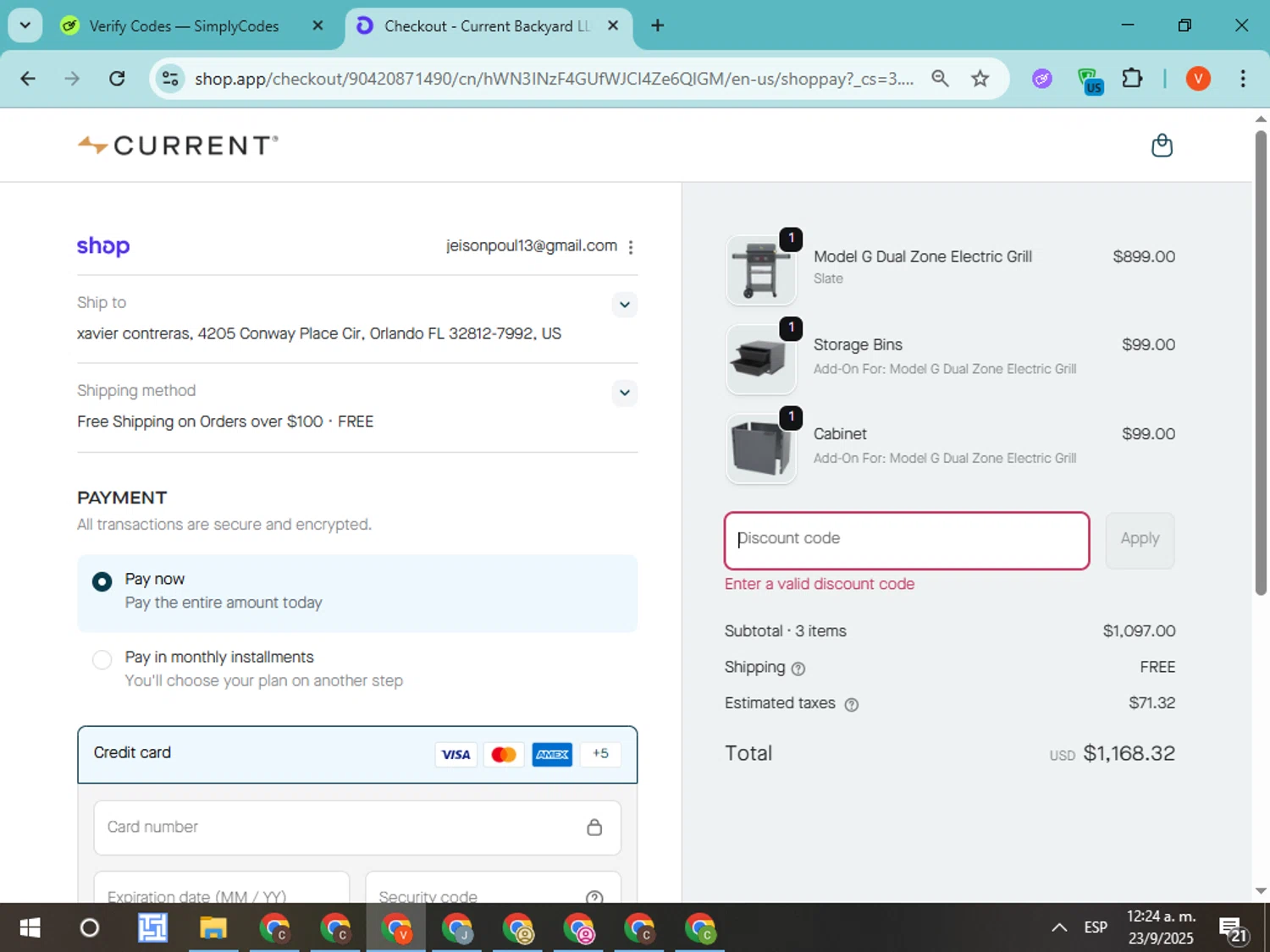Open the green US extension icon

click(1090, 80)
